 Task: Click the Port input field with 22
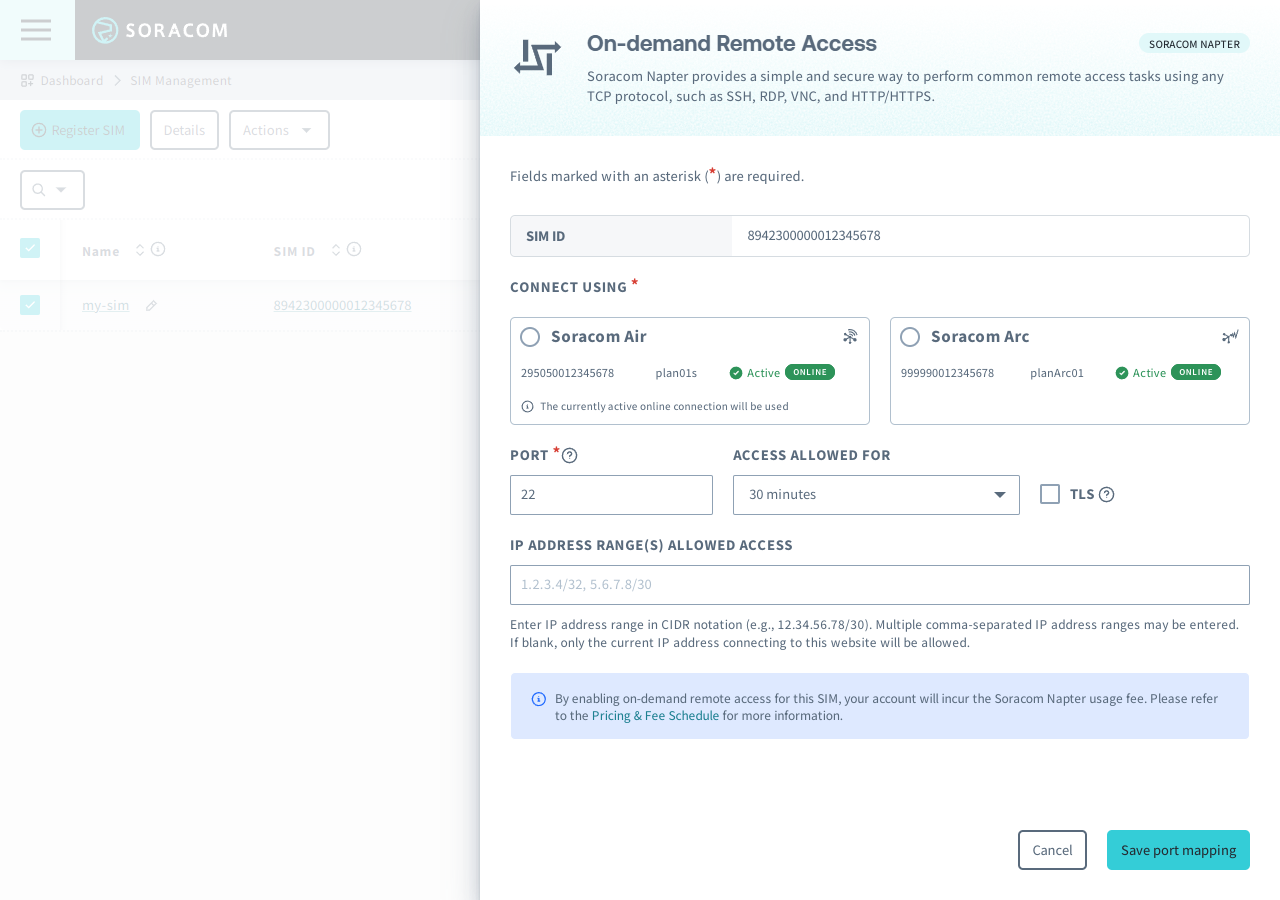(x=611, y=495)
